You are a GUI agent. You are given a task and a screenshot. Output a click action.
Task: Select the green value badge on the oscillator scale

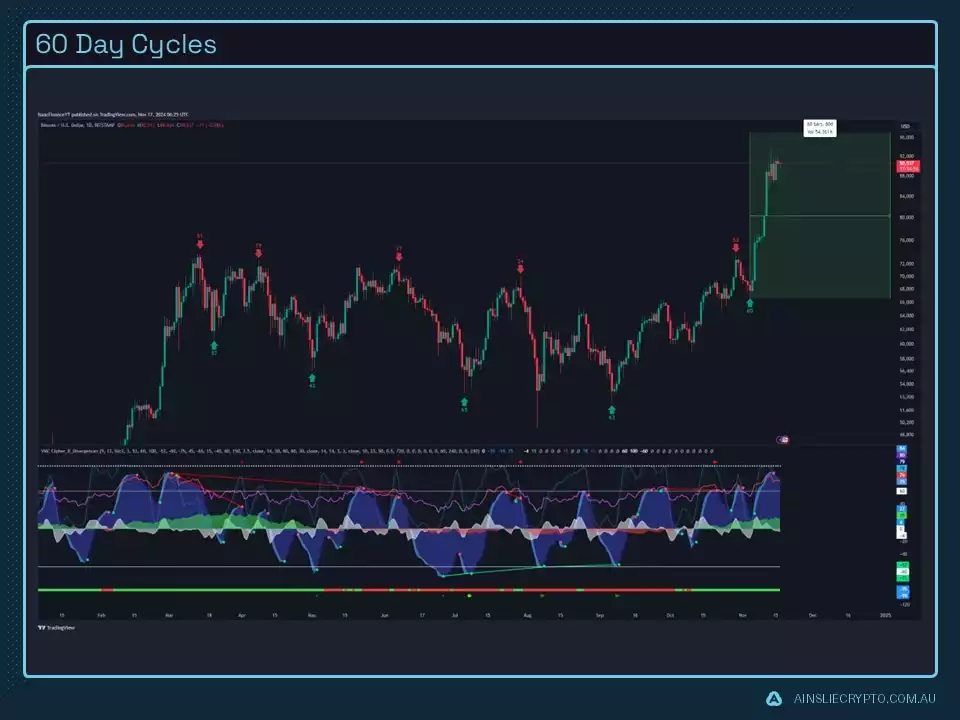(x=901, y=515)
